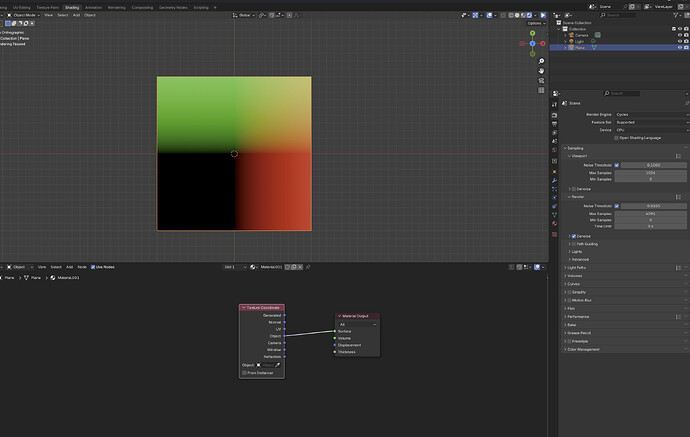Select rendered viewport shading mode icon
The image size is (690, 437).
tap(530, 15)
